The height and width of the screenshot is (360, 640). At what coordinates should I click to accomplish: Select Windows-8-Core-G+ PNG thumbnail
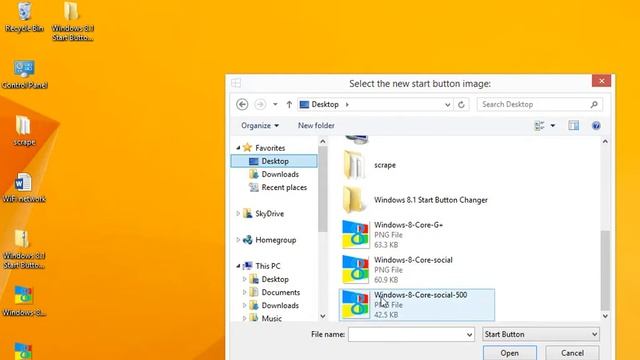coord(355,234)
